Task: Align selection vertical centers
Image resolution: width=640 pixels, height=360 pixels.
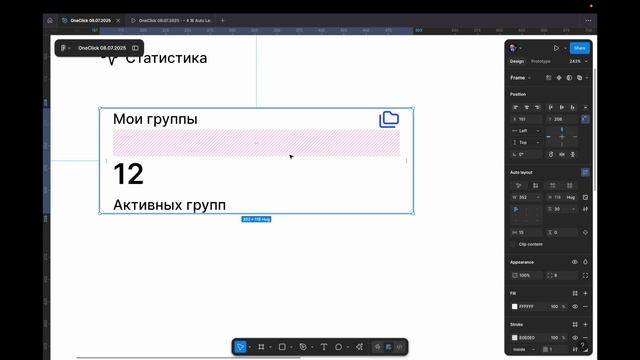Action: (562, 107)
